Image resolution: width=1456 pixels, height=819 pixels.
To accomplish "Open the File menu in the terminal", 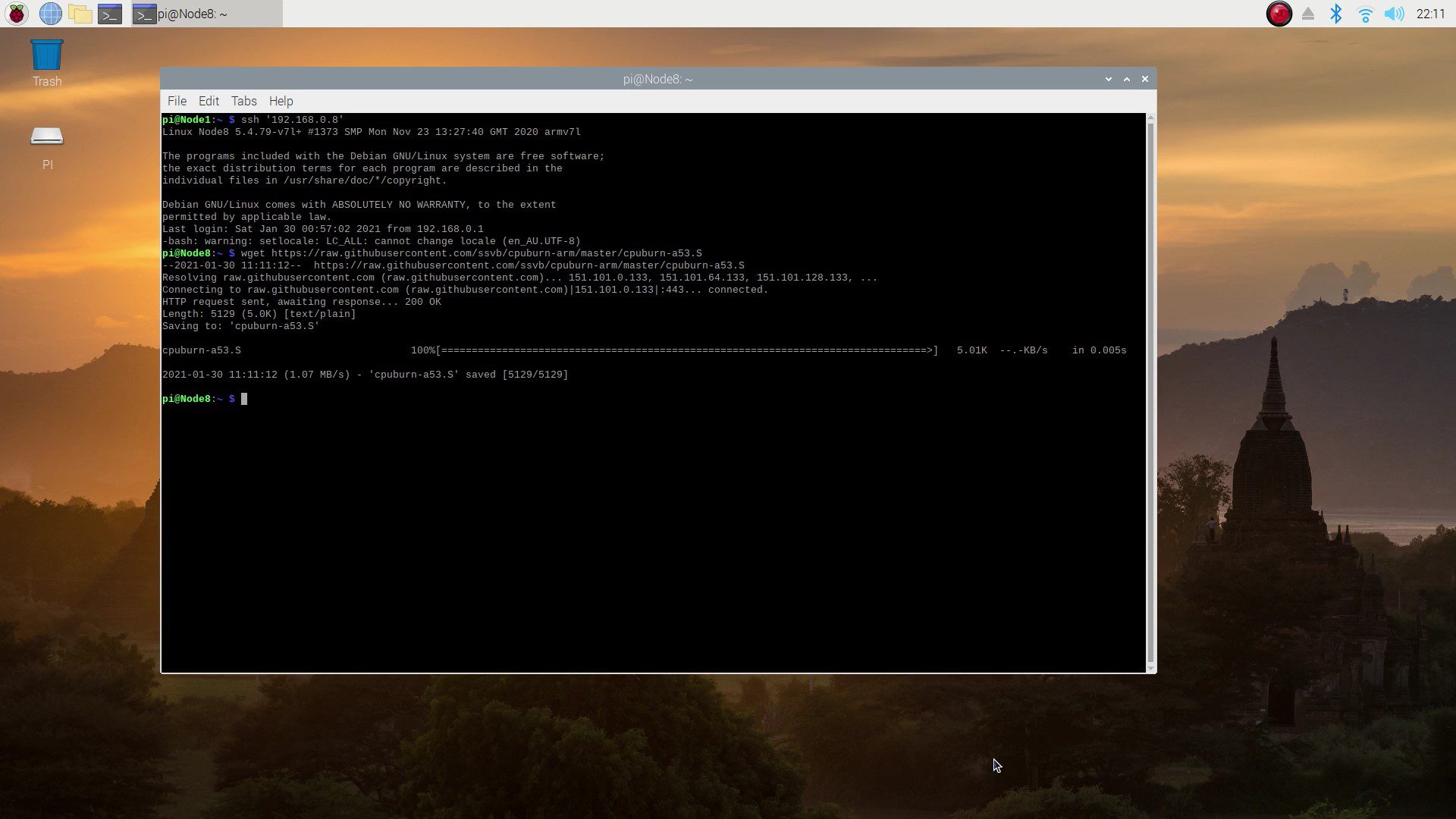I will point(176,100).
